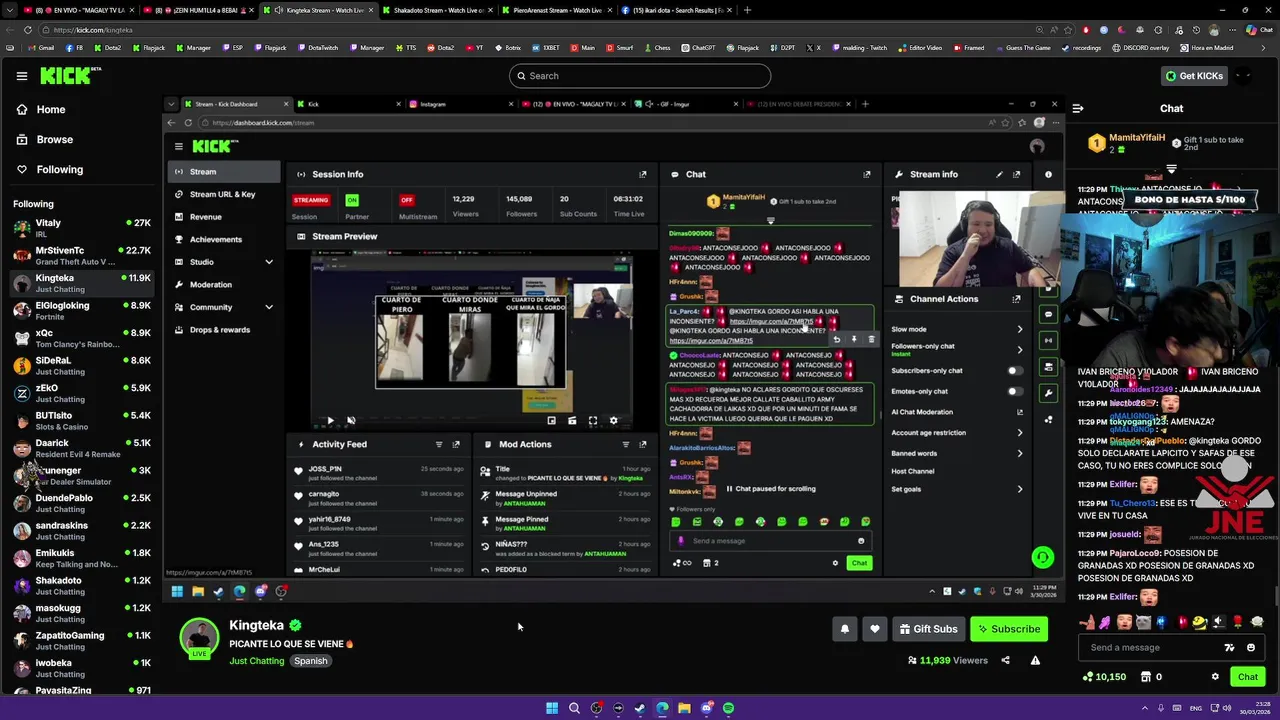Pick the white rose quick emote
The image size is (1280, 720).
tap(1256, 622)
